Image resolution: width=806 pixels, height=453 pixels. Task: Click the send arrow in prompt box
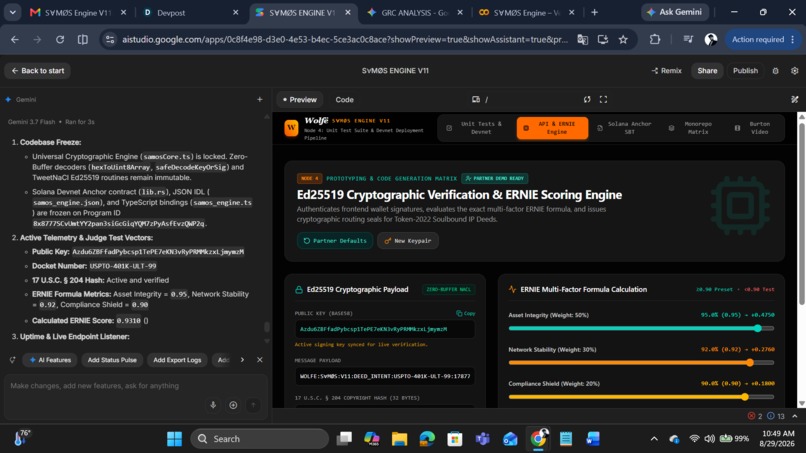[x=253, y=405]
